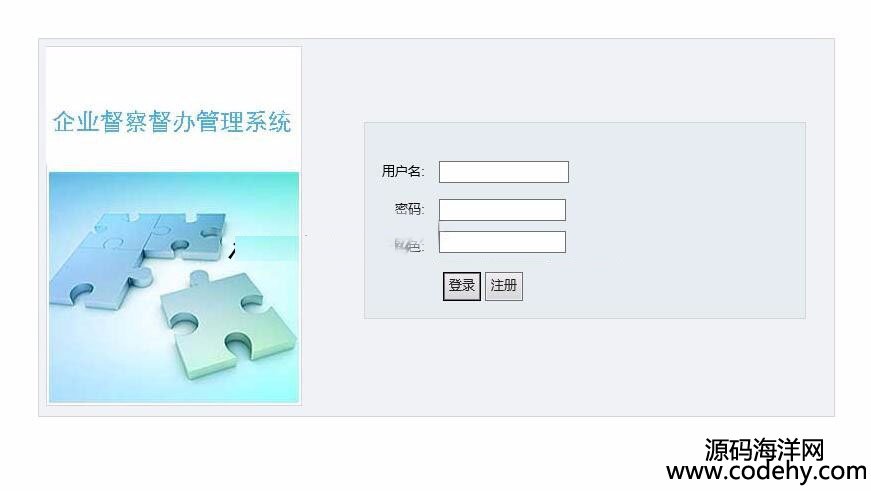
Task: Click the 源码海洋网 watermark text
Action: click(764, 449)
